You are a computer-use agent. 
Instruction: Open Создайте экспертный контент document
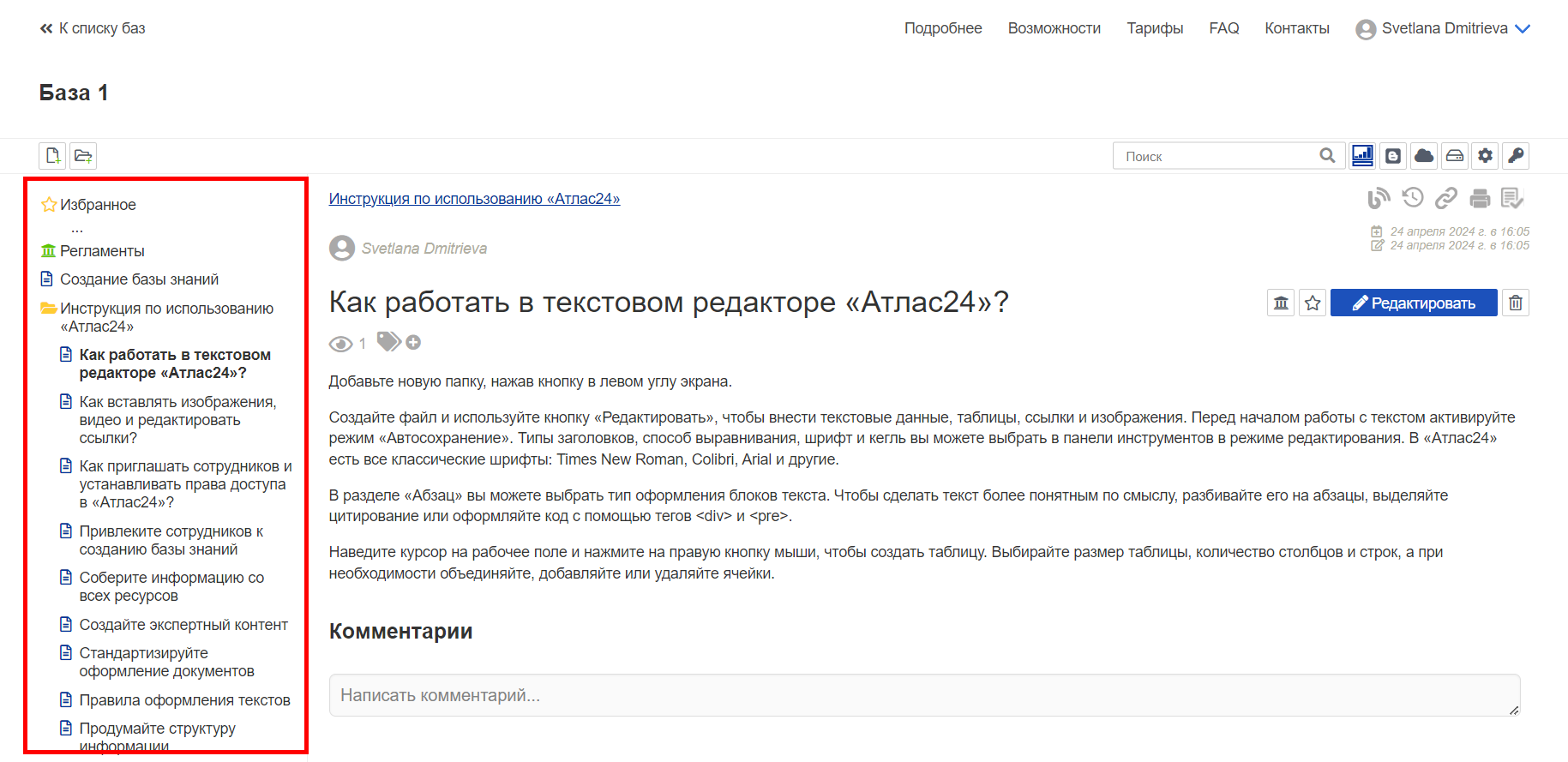click(x=183, y=625)
